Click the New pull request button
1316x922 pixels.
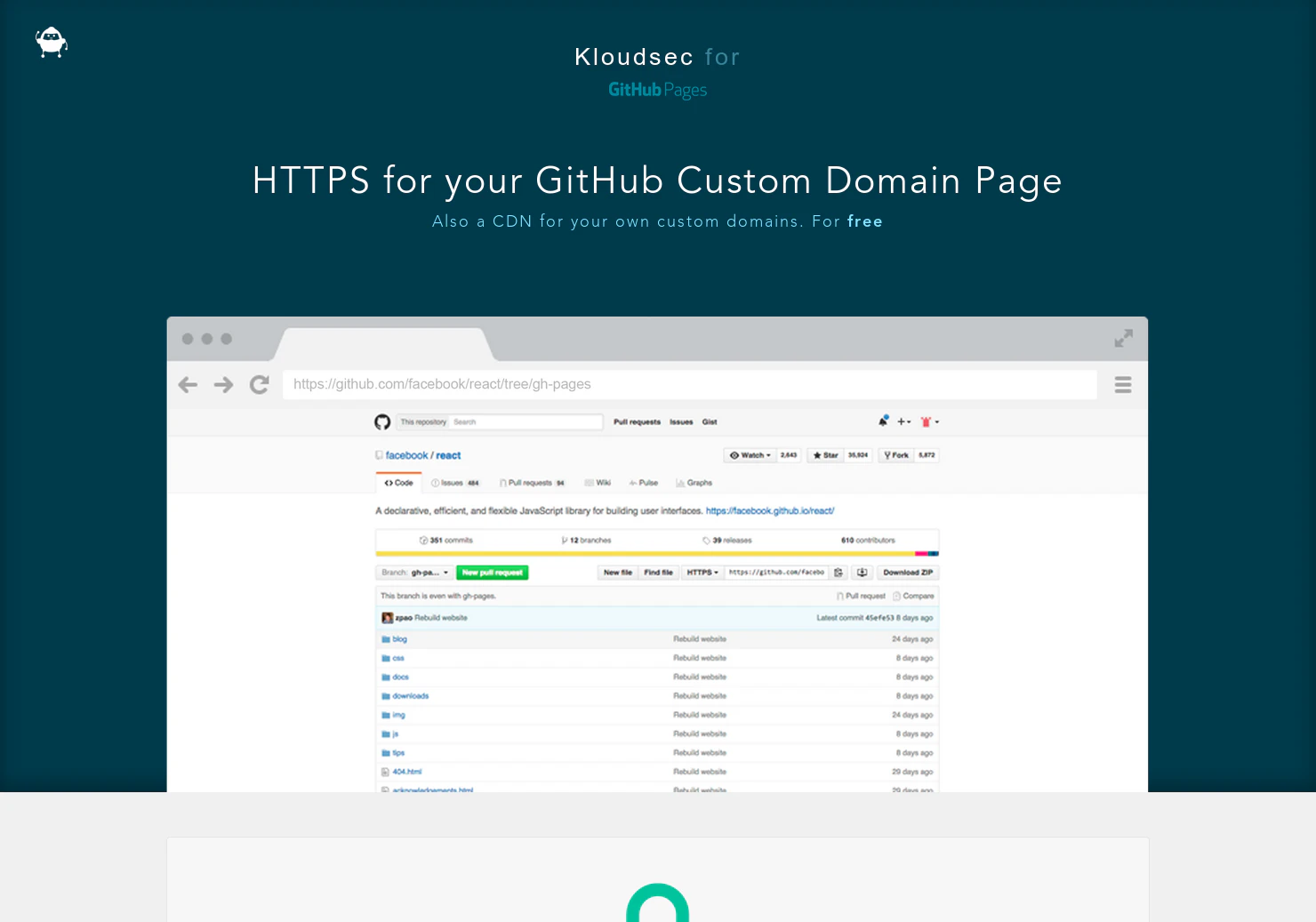click(493, 572)
